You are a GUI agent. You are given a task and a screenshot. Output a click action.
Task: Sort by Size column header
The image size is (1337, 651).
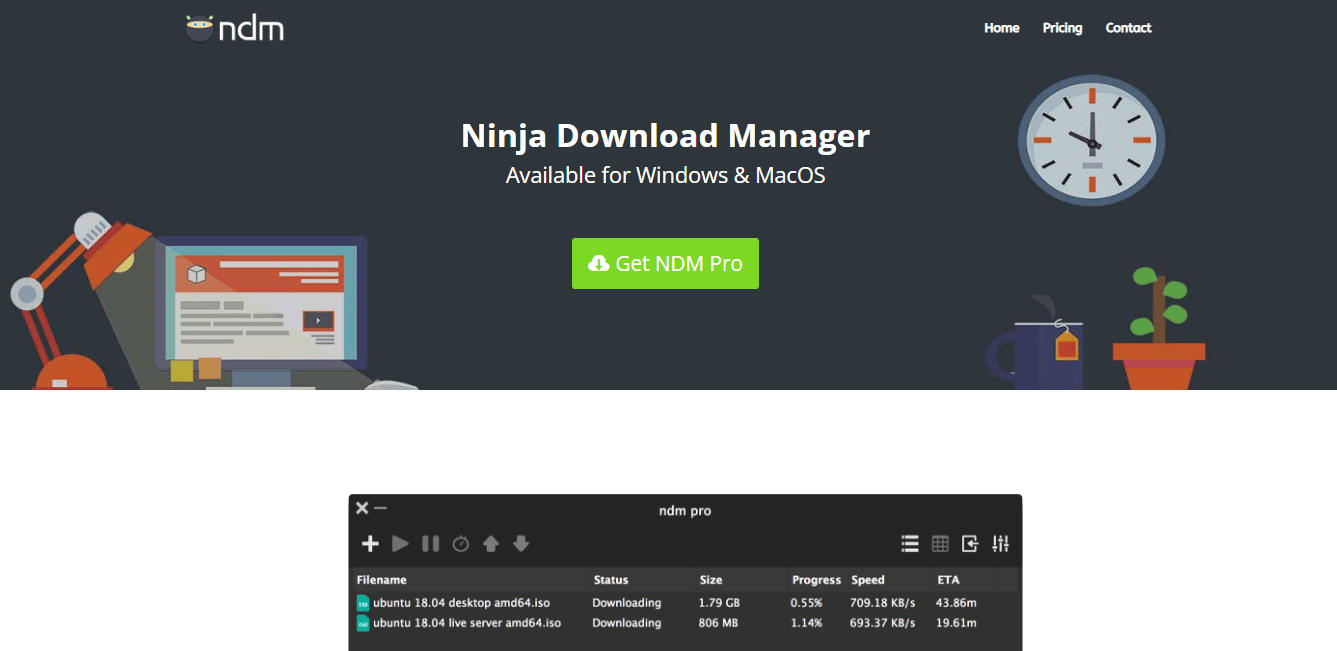click(x=711, y=580)
